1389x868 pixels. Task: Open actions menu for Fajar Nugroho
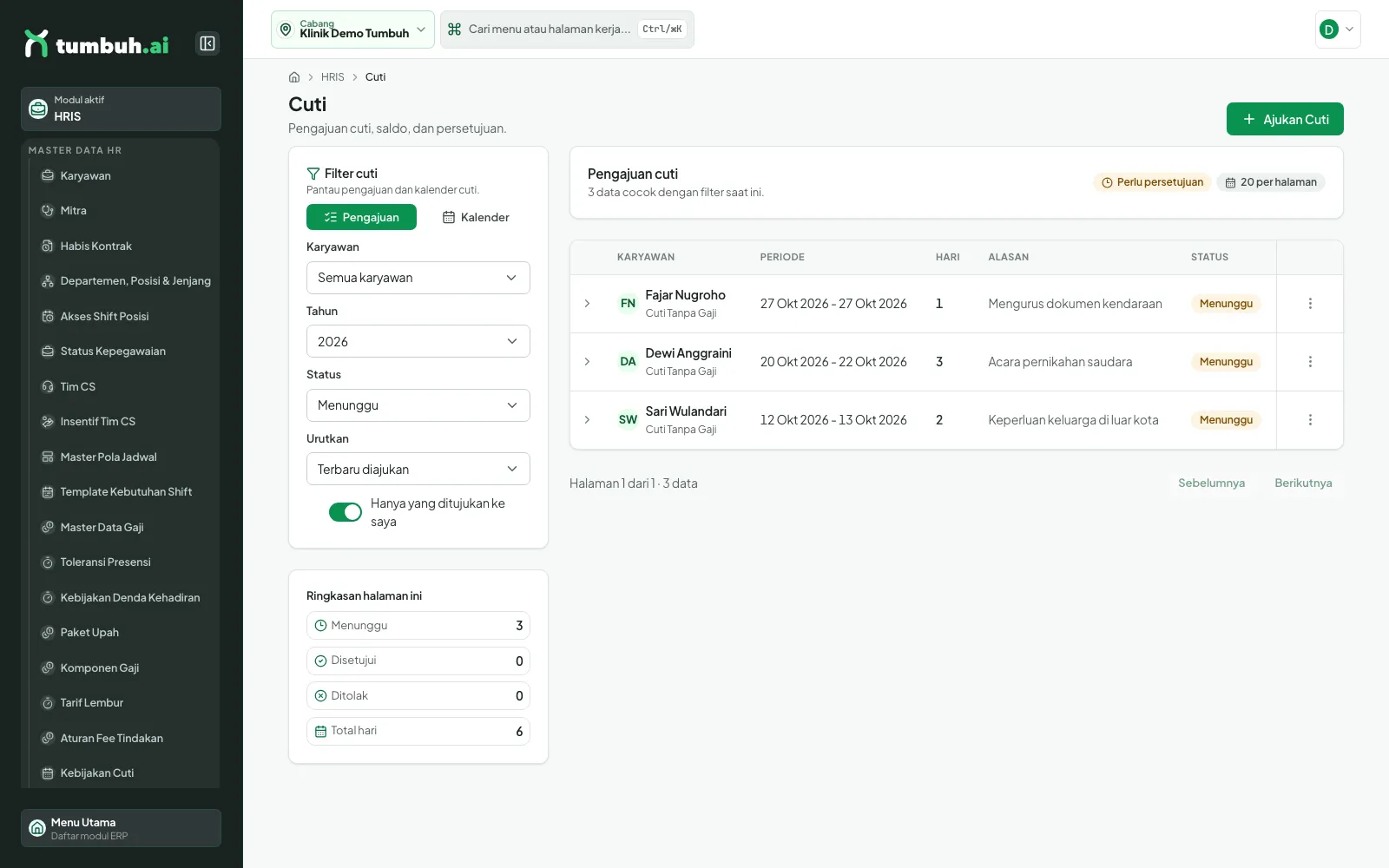point(1310,304)
